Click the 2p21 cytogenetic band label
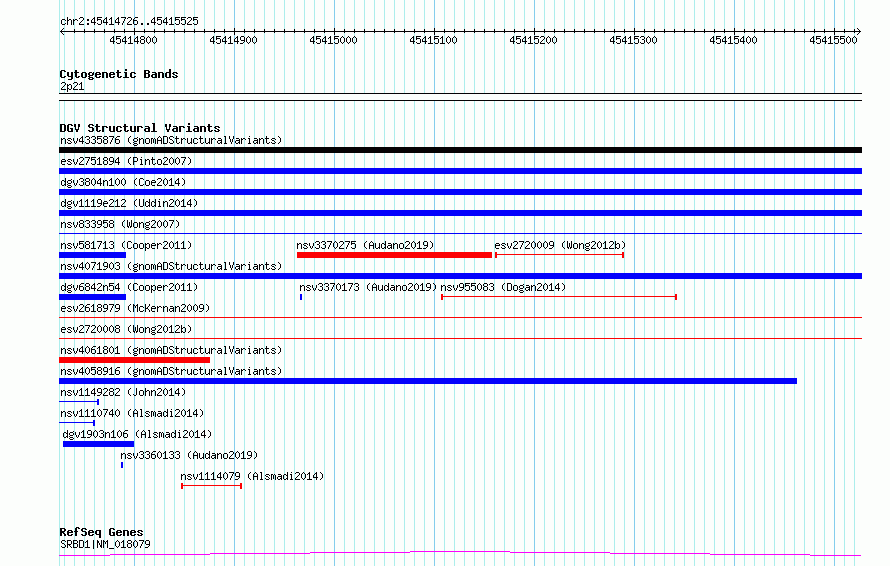Viewport: 890px width, 566px height. tap(72, 86)
